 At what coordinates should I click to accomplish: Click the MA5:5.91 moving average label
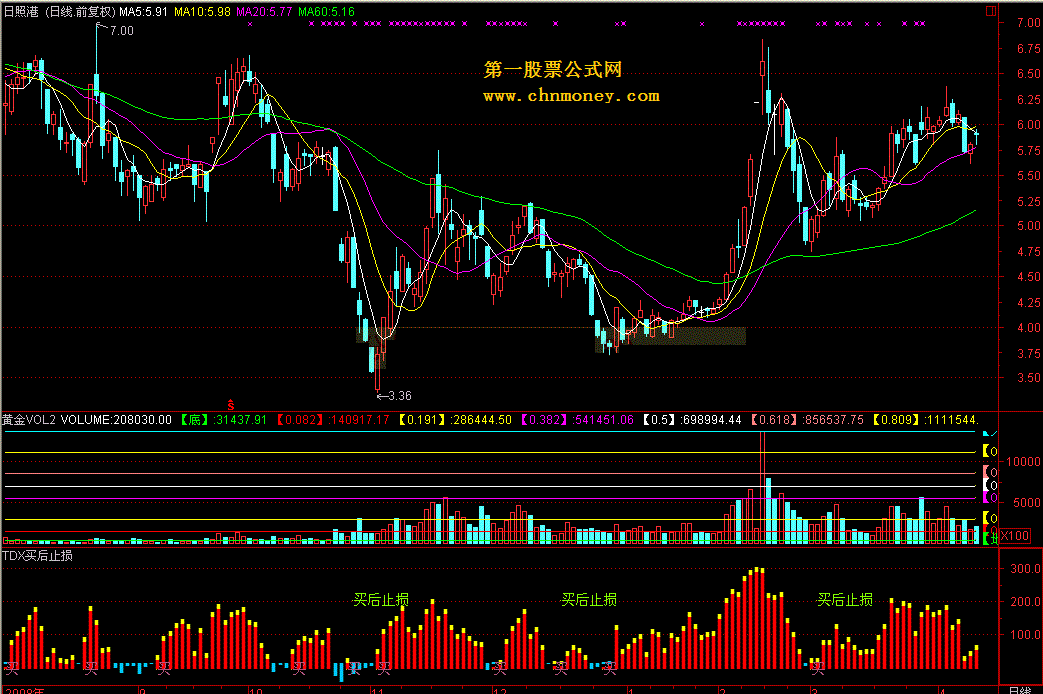[143, 11]
